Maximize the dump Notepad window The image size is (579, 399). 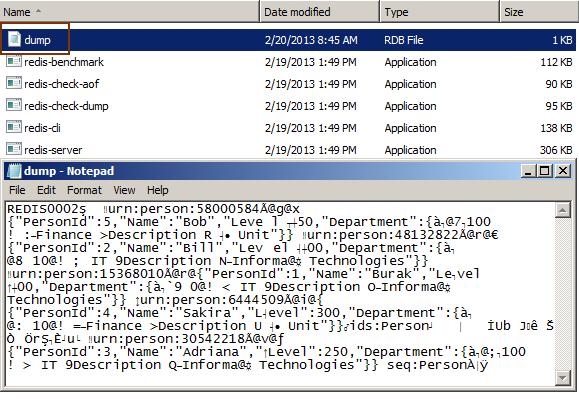(x=545, y=171)
